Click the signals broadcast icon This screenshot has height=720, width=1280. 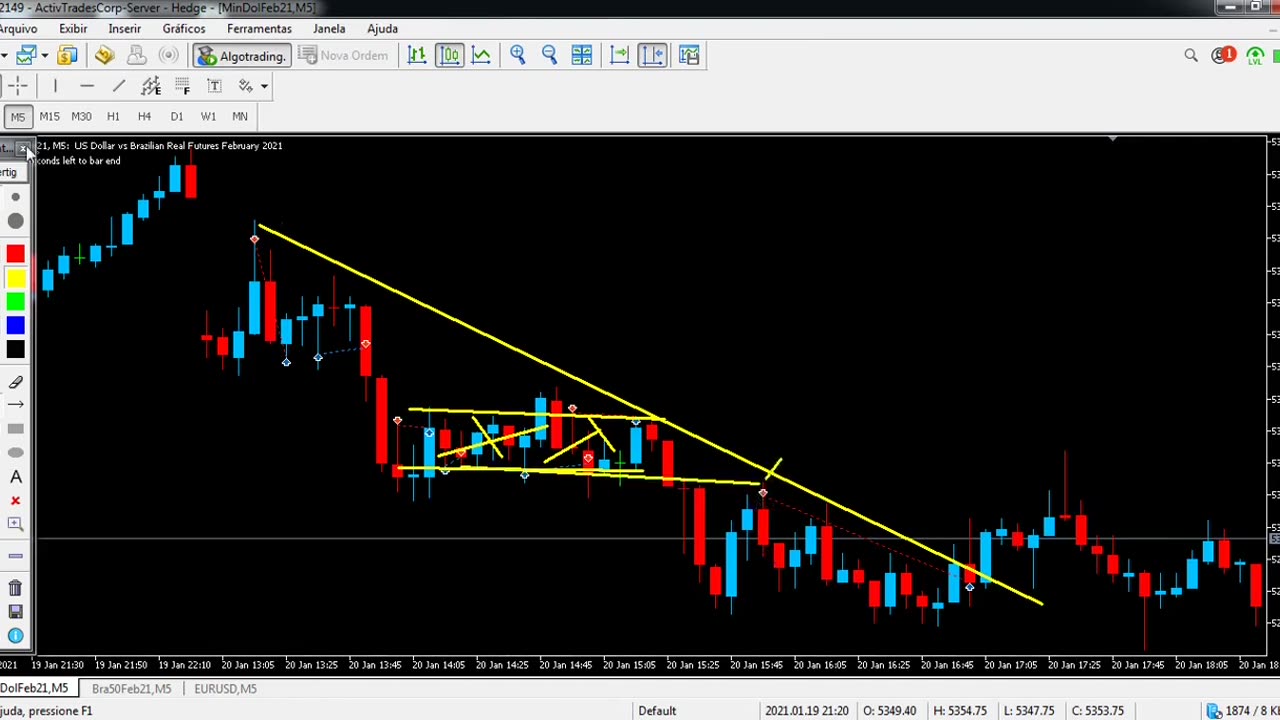click(169, 55)
